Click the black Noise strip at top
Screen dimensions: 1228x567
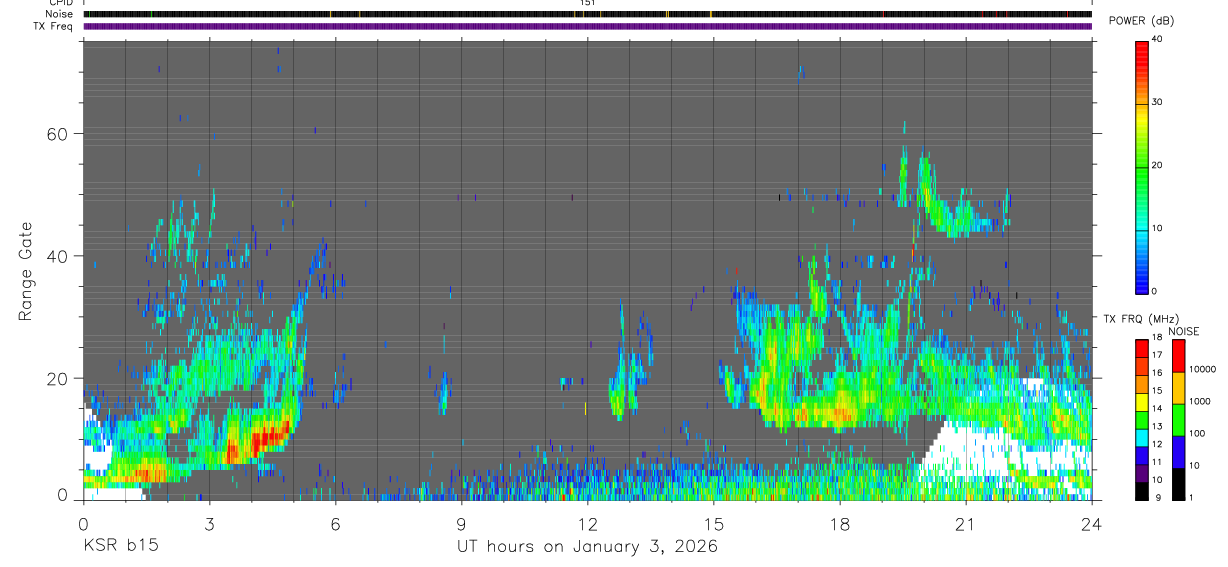point(587,14)
